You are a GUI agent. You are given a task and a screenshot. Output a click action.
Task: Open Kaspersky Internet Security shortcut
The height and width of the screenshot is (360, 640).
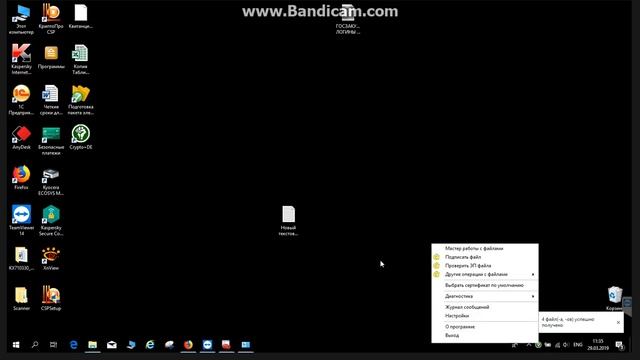pyautogui.click(x=21, y=59)
